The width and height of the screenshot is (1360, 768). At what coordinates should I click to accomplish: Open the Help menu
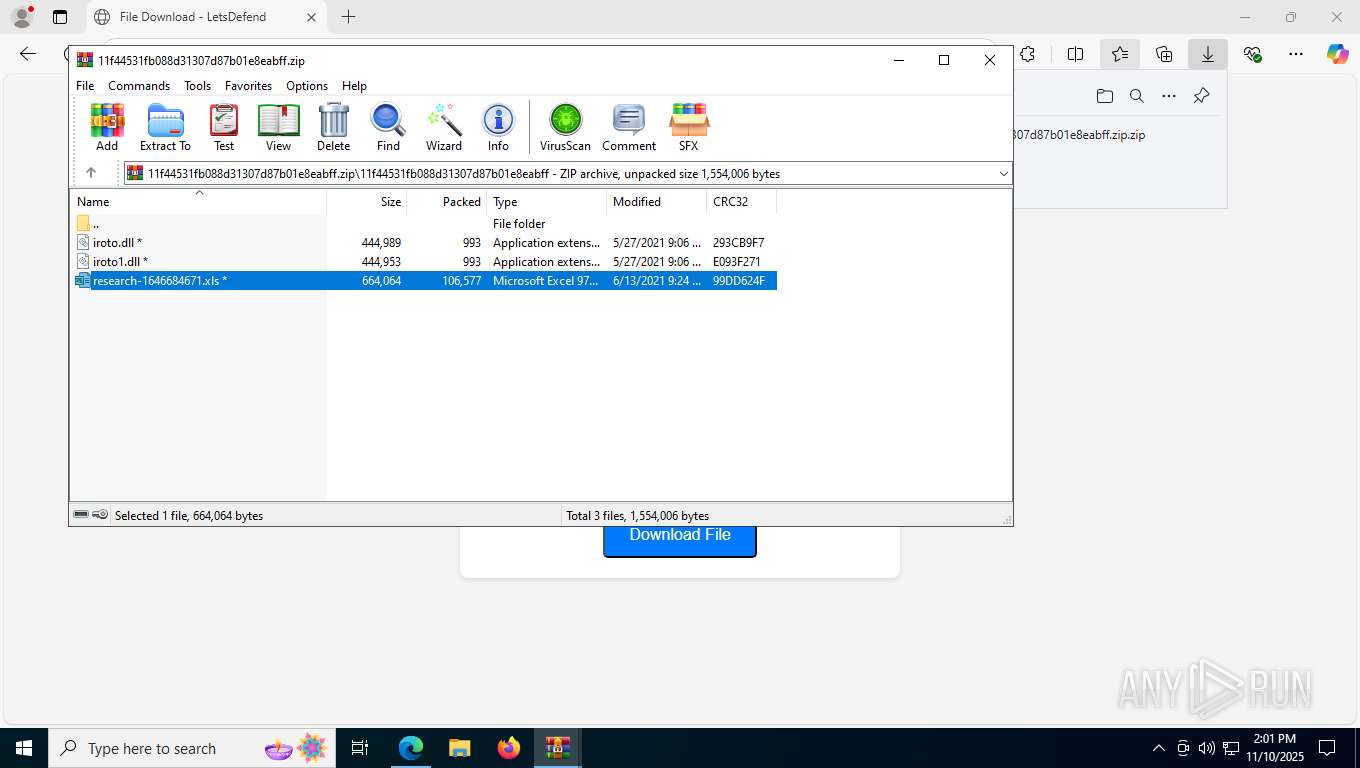point(354,86)
